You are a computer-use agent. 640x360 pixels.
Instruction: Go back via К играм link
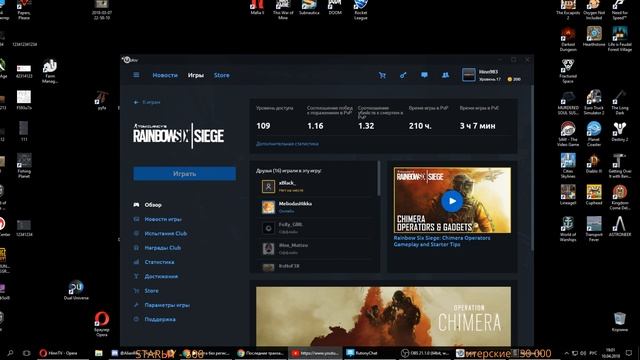coord(147,102)
